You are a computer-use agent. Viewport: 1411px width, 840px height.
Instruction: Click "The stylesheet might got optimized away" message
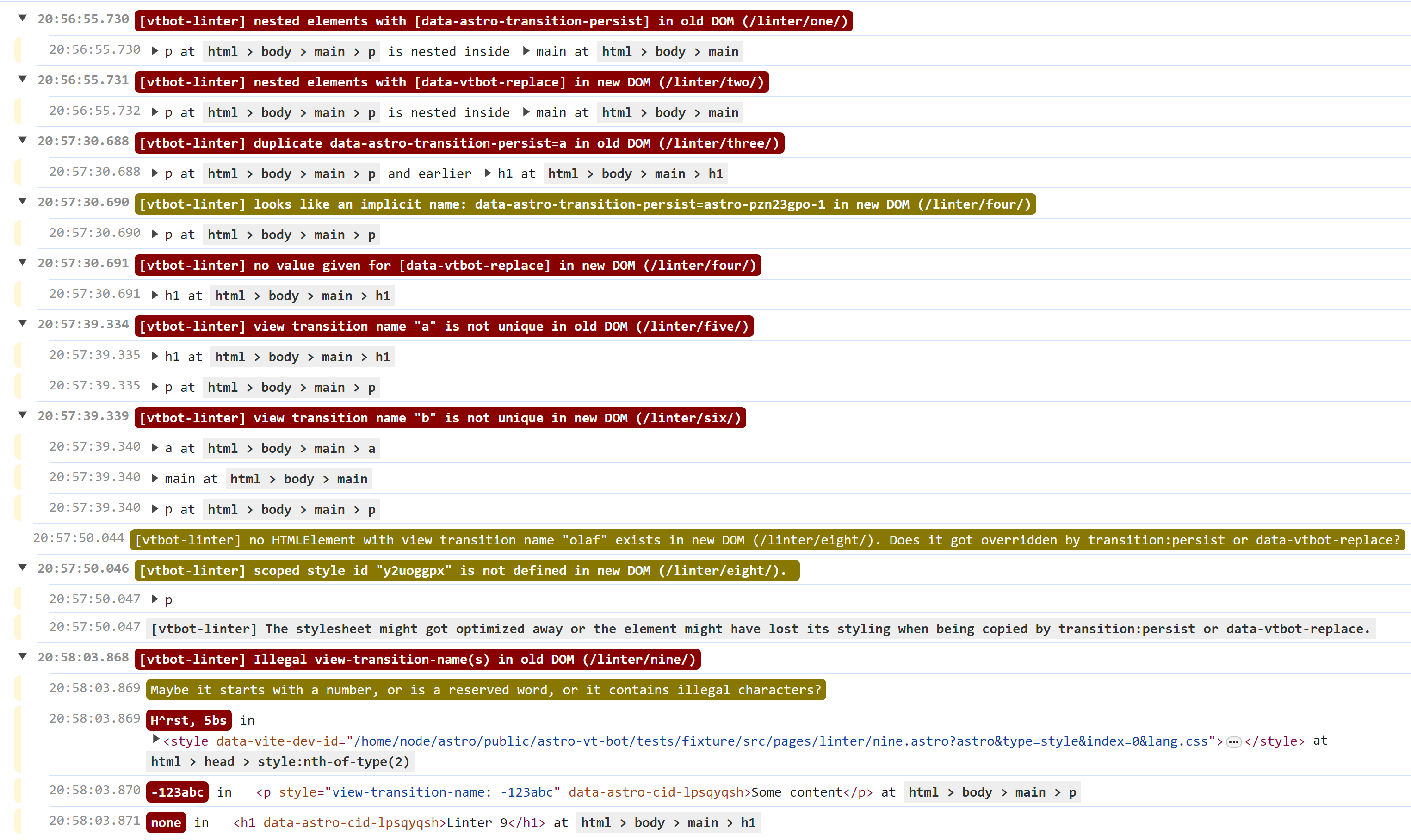(760, 629)
